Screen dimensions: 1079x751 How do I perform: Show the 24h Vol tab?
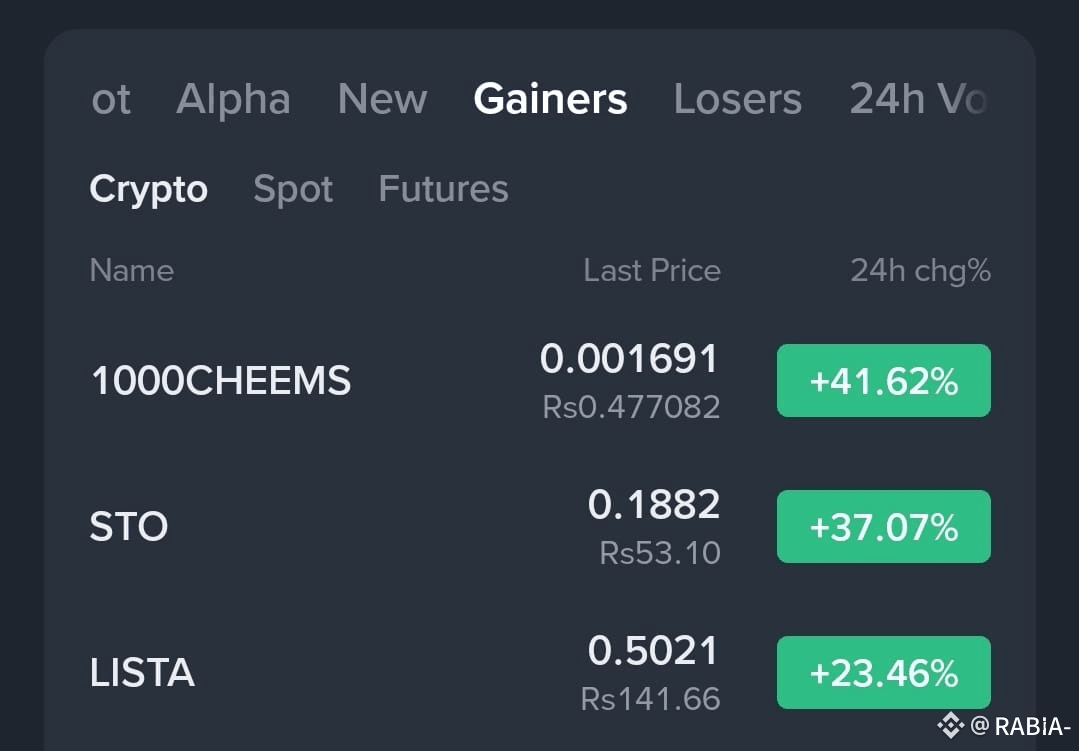tap(919, 99)
